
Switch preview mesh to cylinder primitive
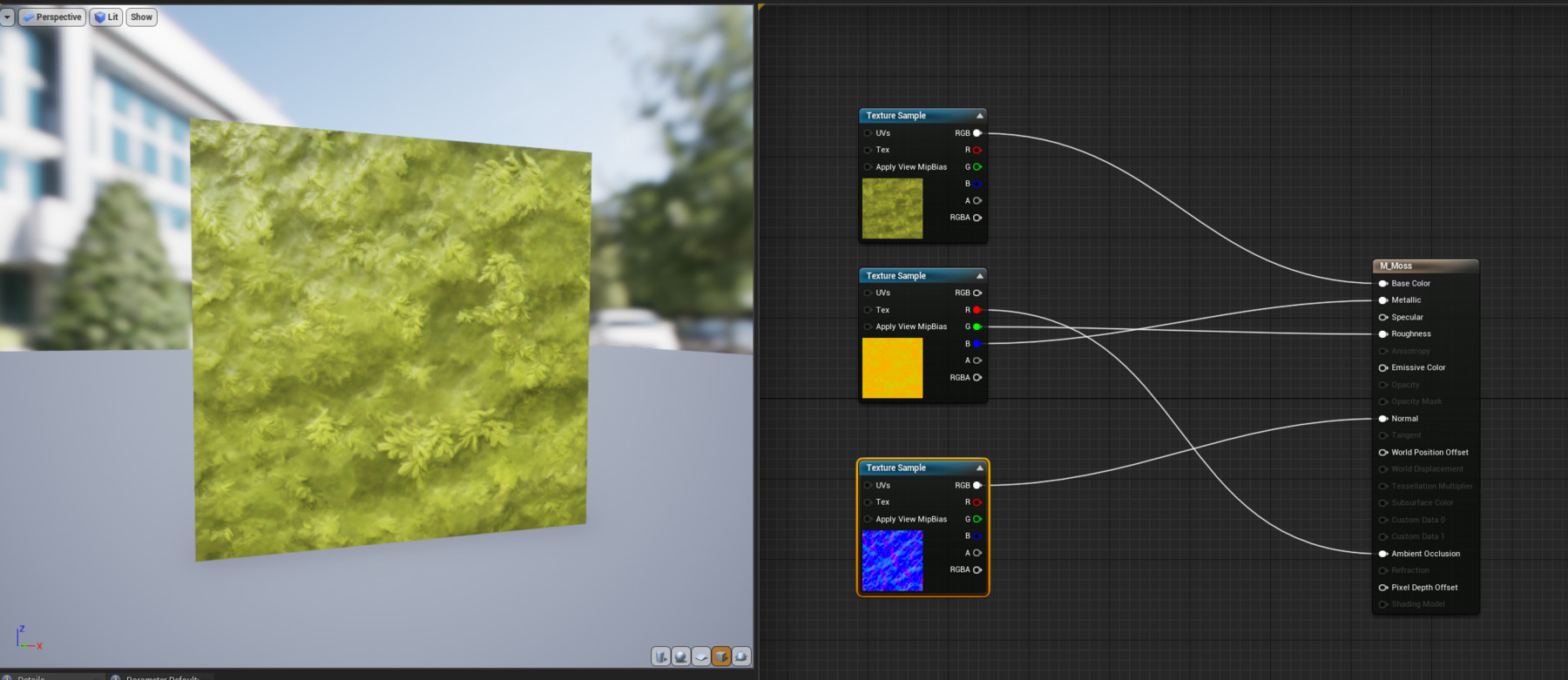pos(660,656)
